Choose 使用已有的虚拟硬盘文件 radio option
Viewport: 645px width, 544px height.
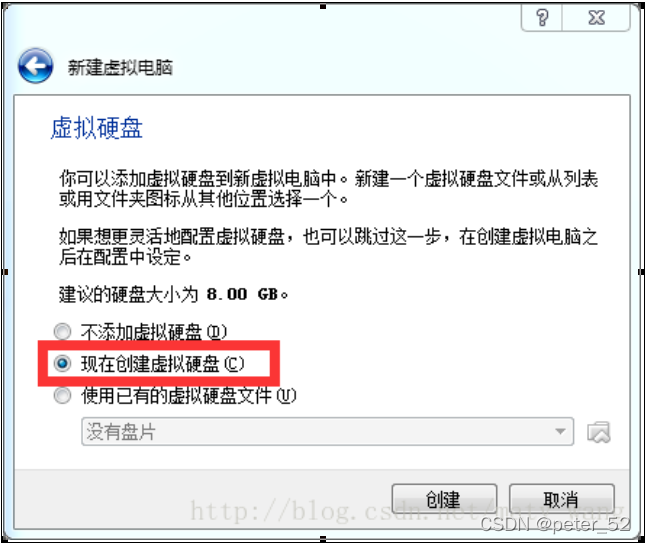(x=63, y=395)
